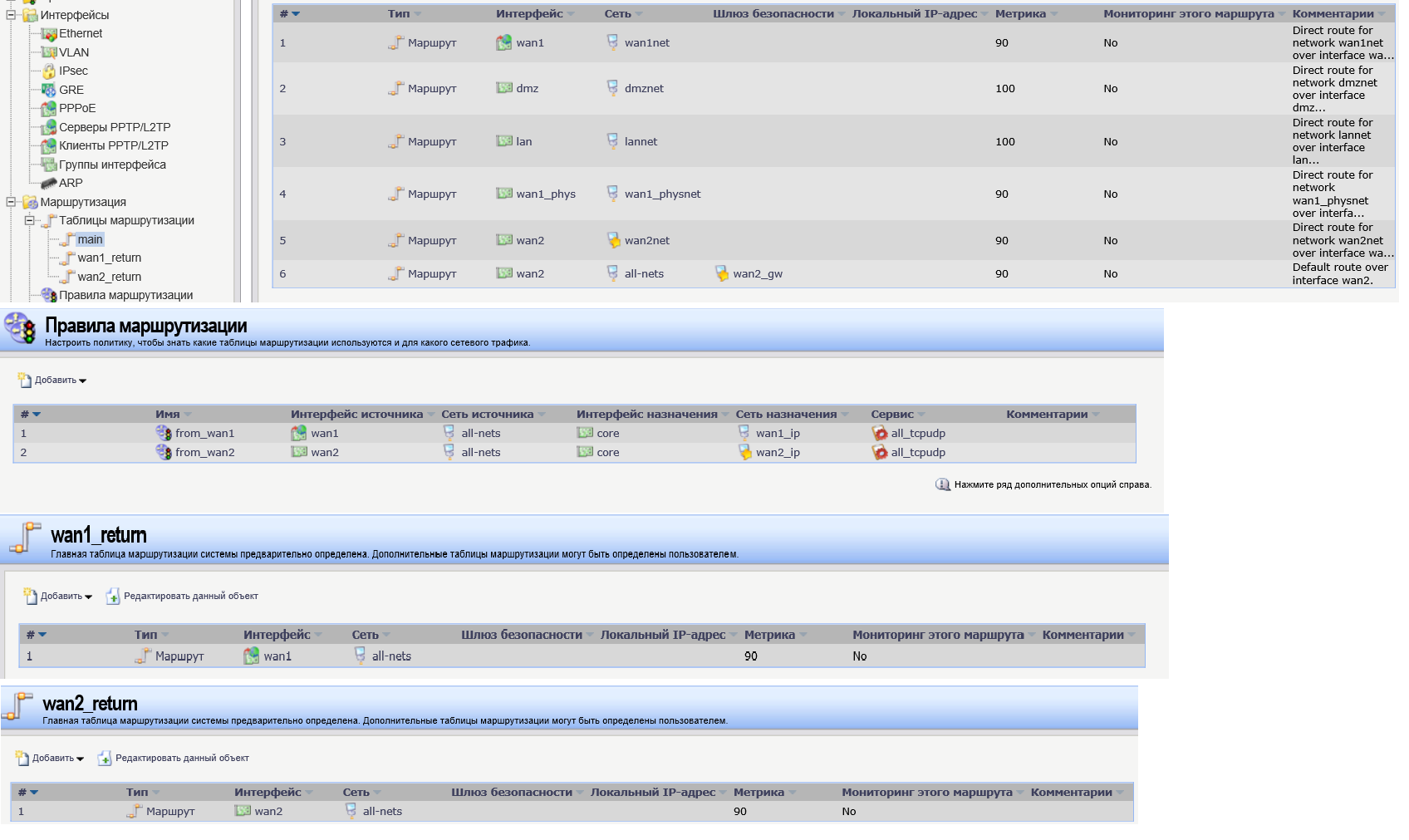Collapse the Интерфейсы tree node

(x=12, y=15)
